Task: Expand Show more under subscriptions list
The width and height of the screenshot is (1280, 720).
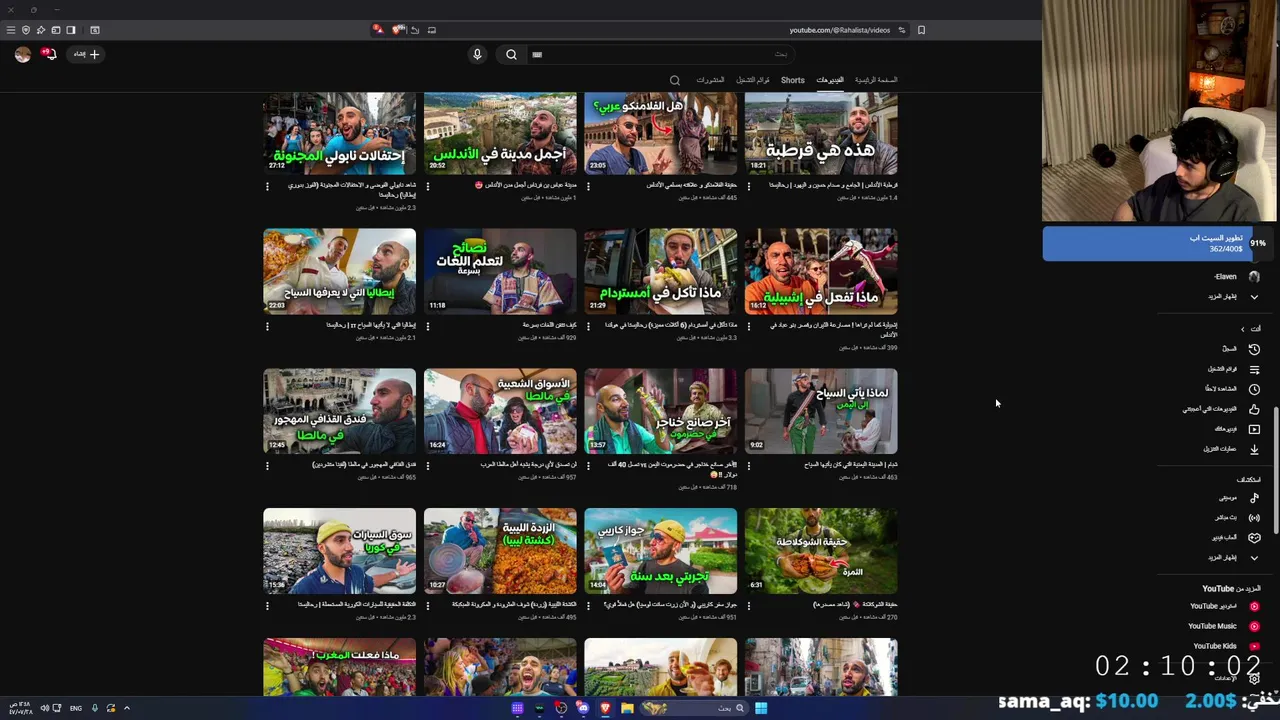Action: [x=1232, y=297]
